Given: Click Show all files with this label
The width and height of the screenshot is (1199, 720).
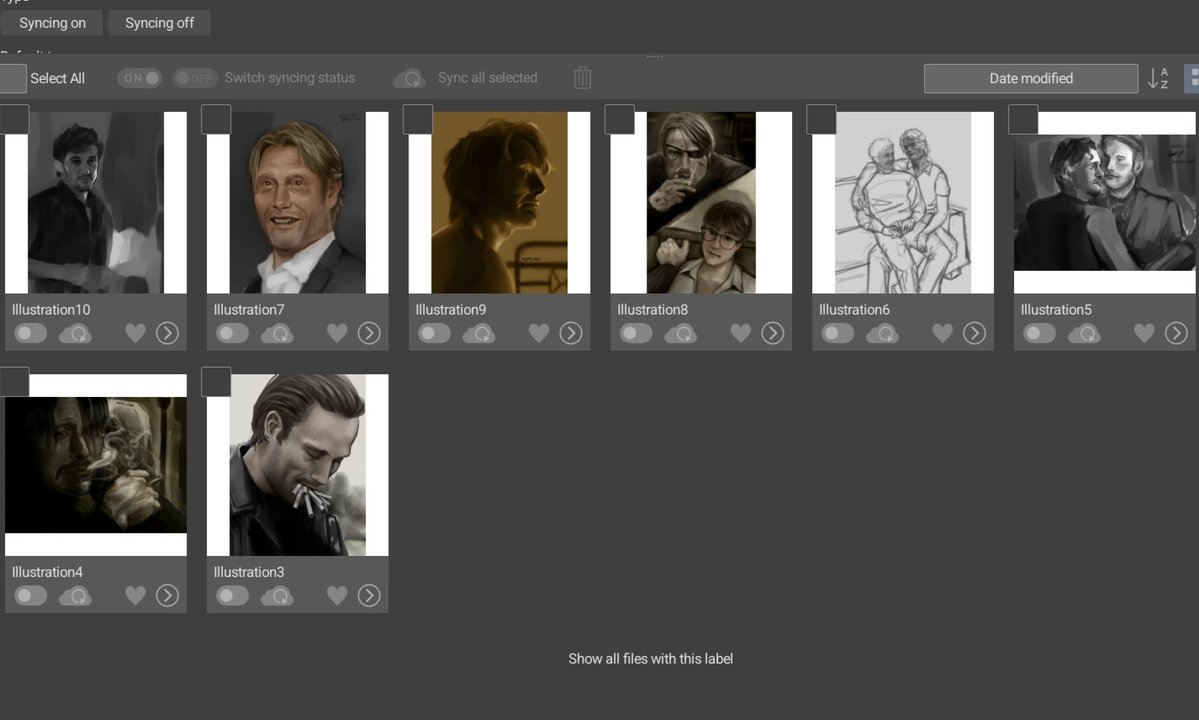Looking at the screenshot, I should 651,659.
